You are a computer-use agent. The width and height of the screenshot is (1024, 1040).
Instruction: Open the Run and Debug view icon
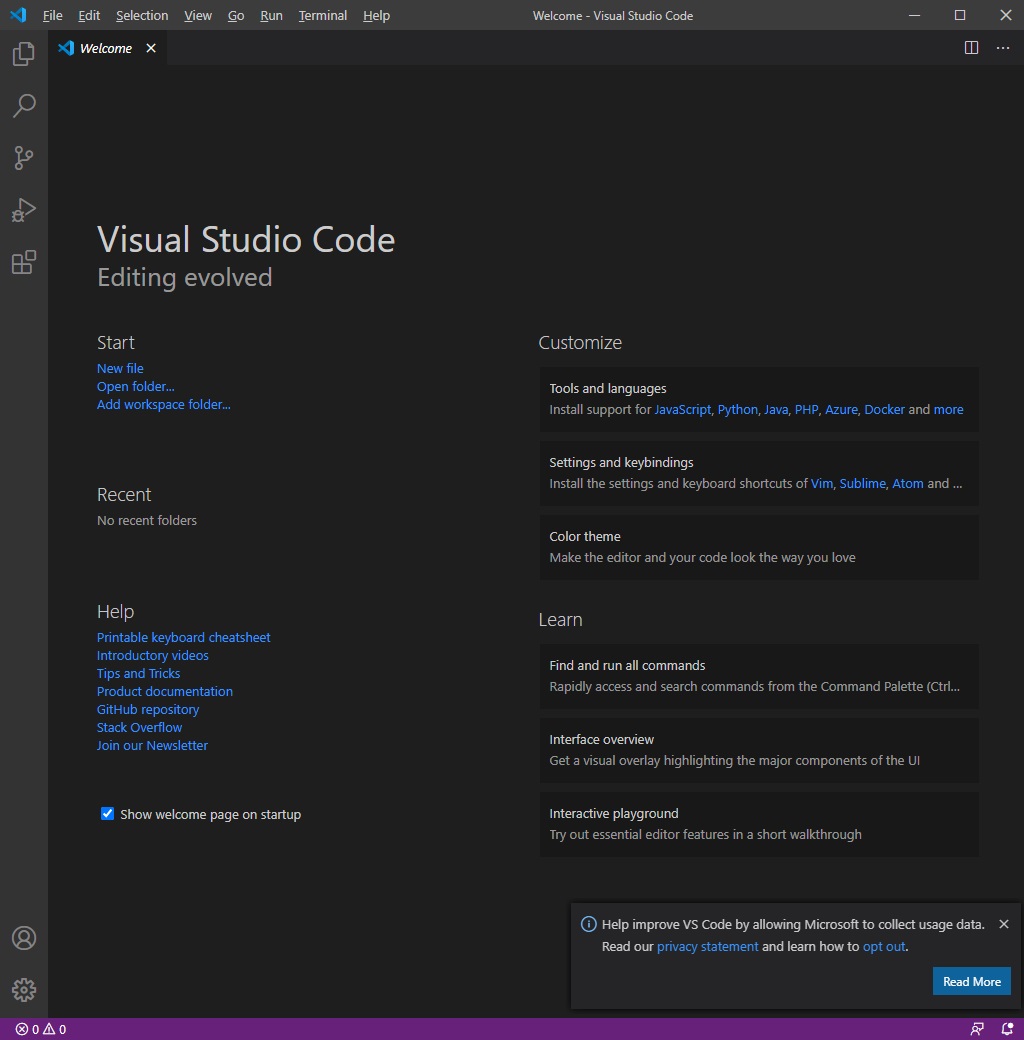click(x=24, y=210)
